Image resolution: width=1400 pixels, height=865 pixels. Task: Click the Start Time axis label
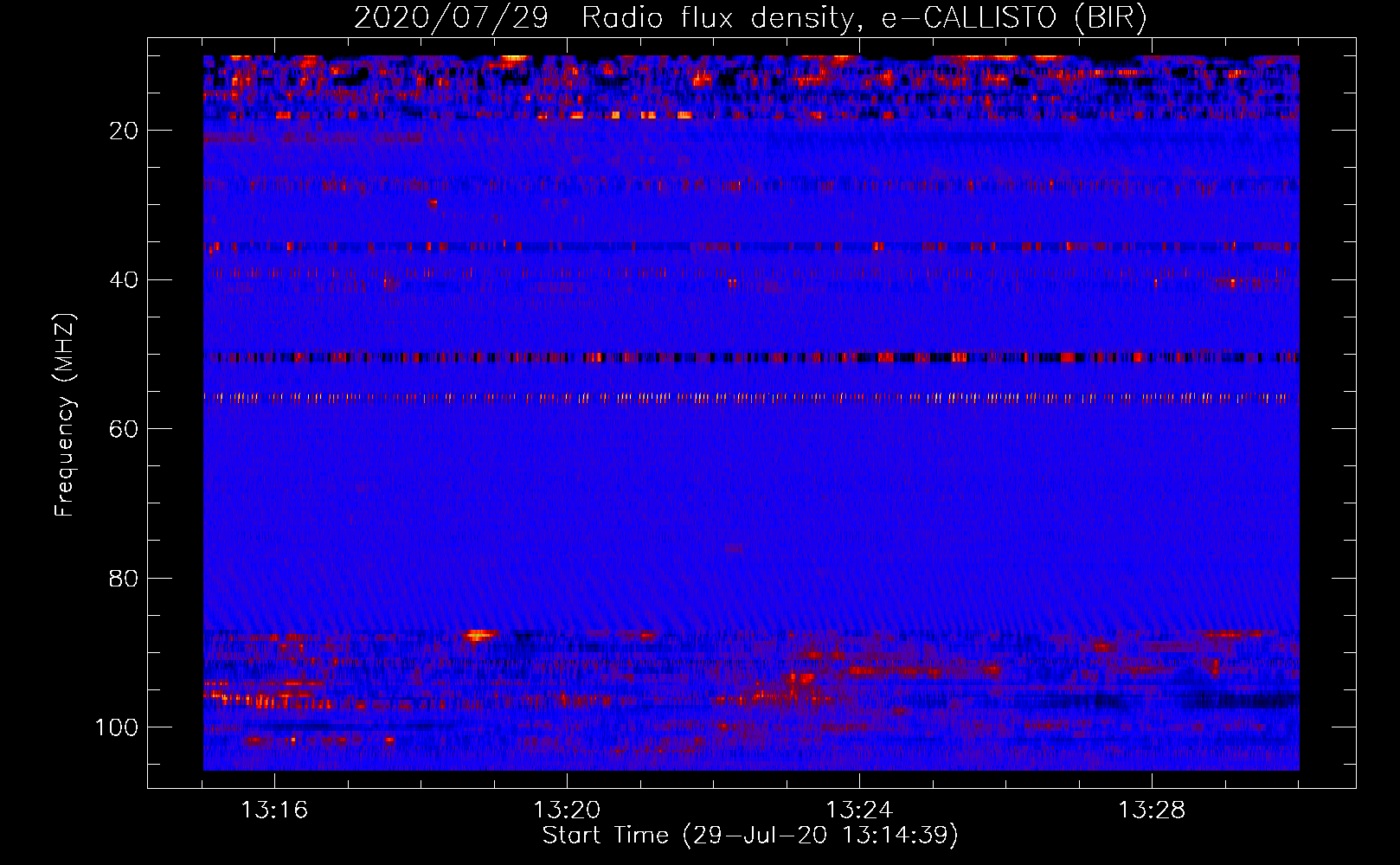click(x=750, y=836)
